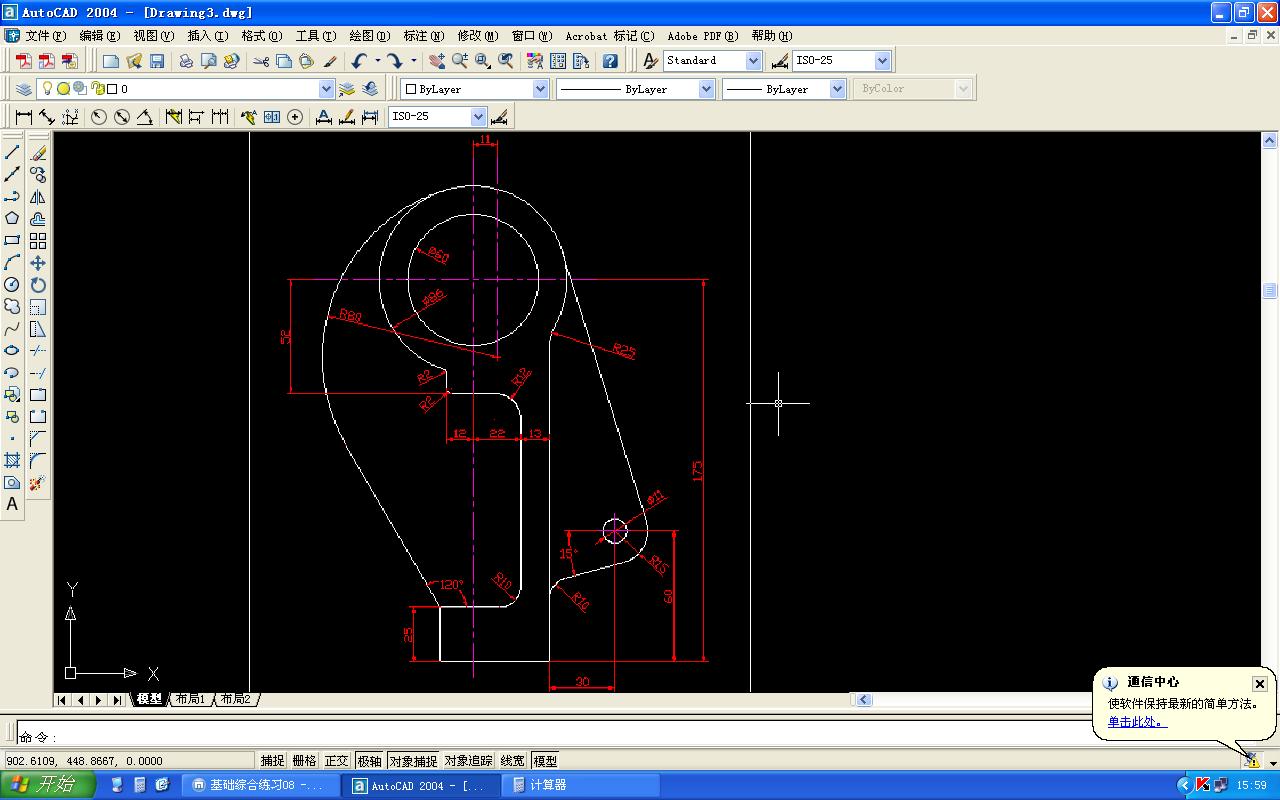Select the Radius Dimension tool
1280x800 pixels.
[98, 117]
